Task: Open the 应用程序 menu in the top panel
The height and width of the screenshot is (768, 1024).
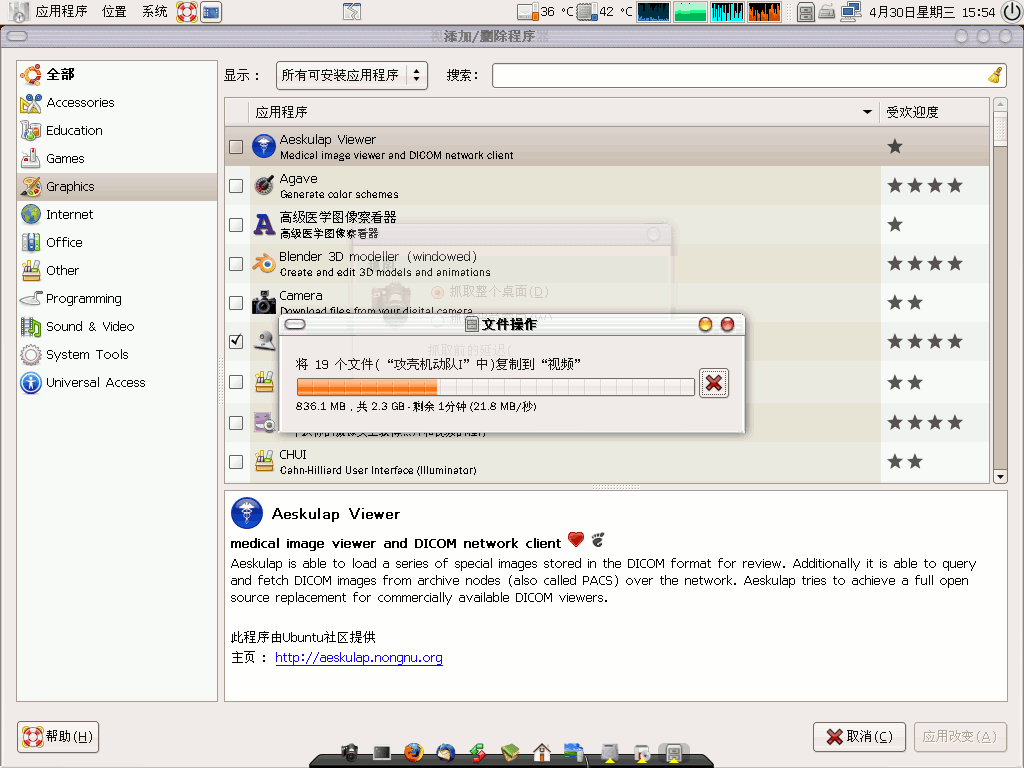Action: [x=61, y=12]
